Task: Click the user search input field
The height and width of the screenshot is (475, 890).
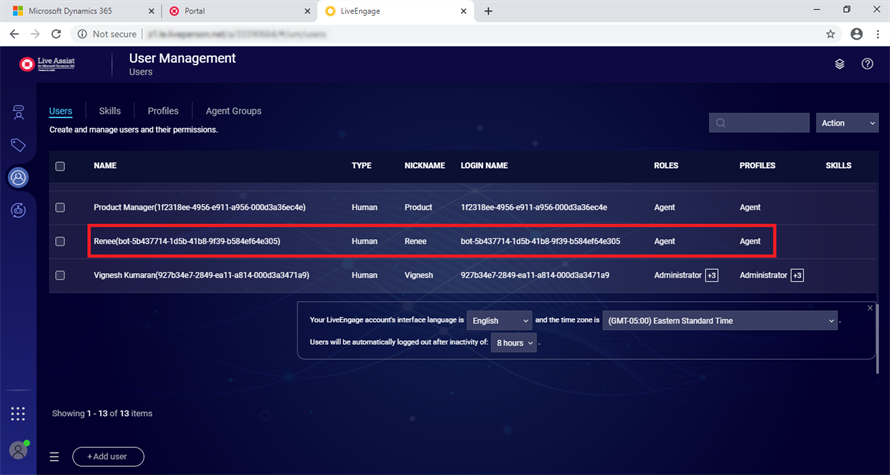Action: 759,123
